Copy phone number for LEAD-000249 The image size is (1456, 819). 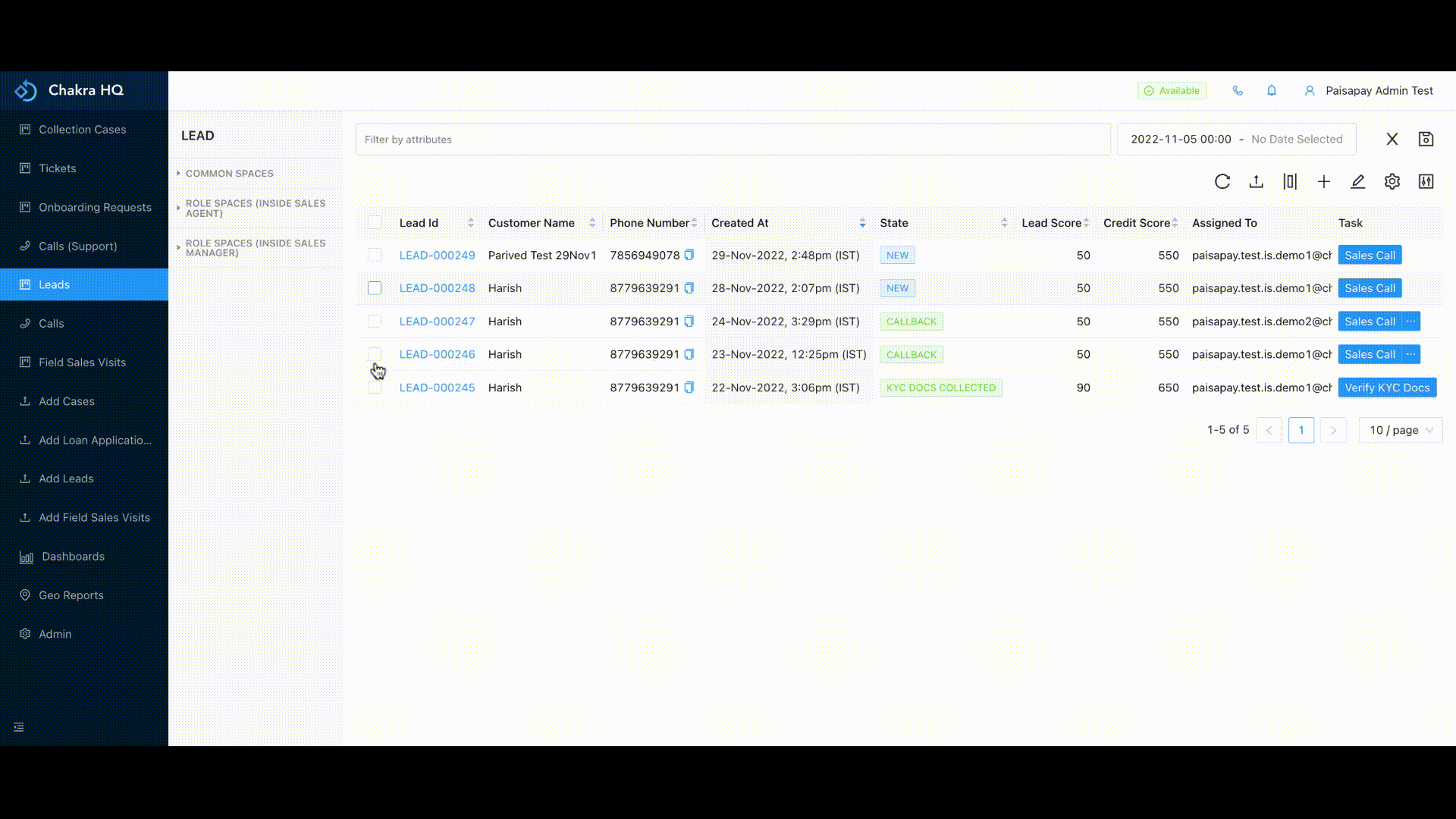[689, 256]
